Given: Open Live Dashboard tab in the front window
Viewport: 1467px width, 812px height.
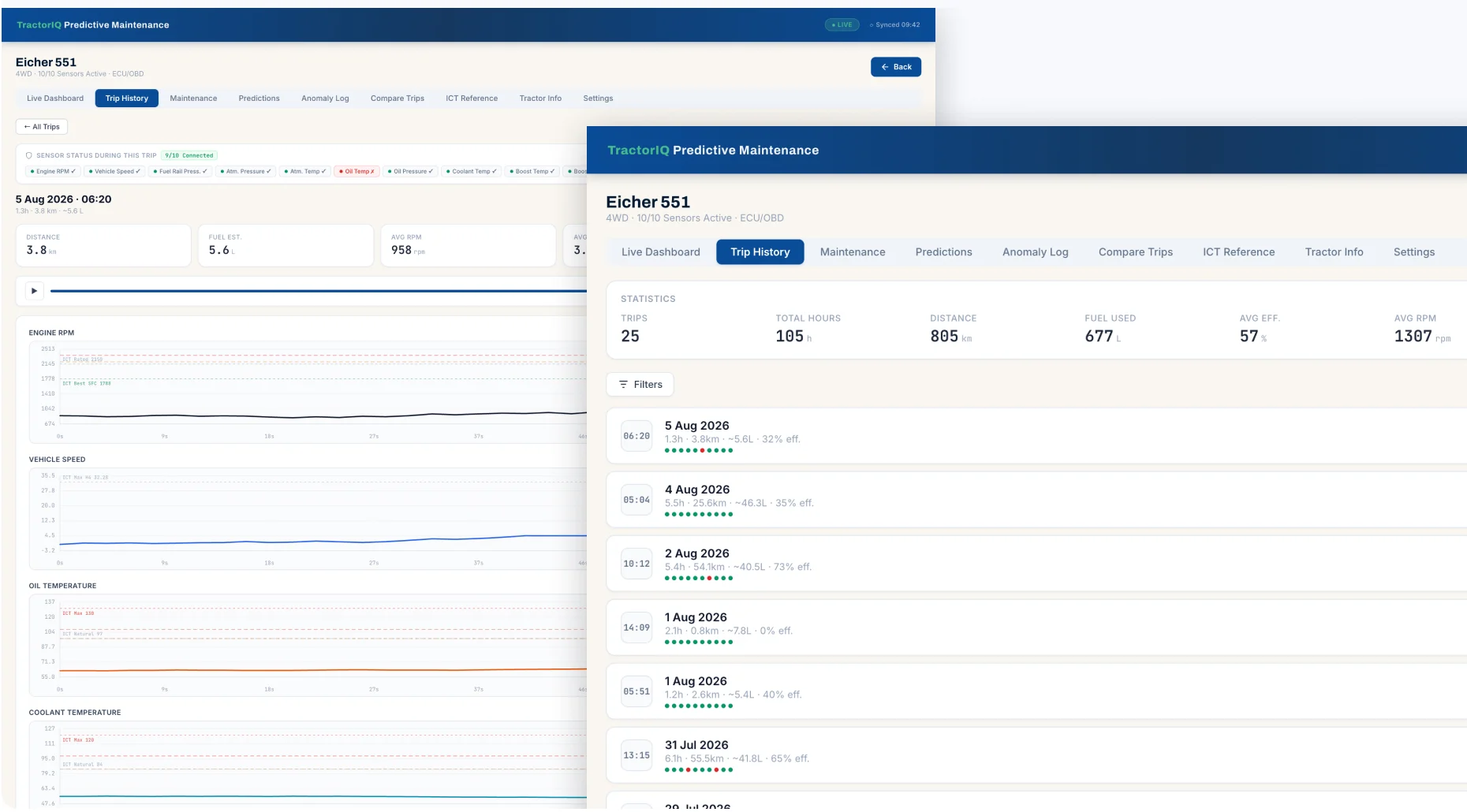Looking at the screenshot, I should [661, 252].
